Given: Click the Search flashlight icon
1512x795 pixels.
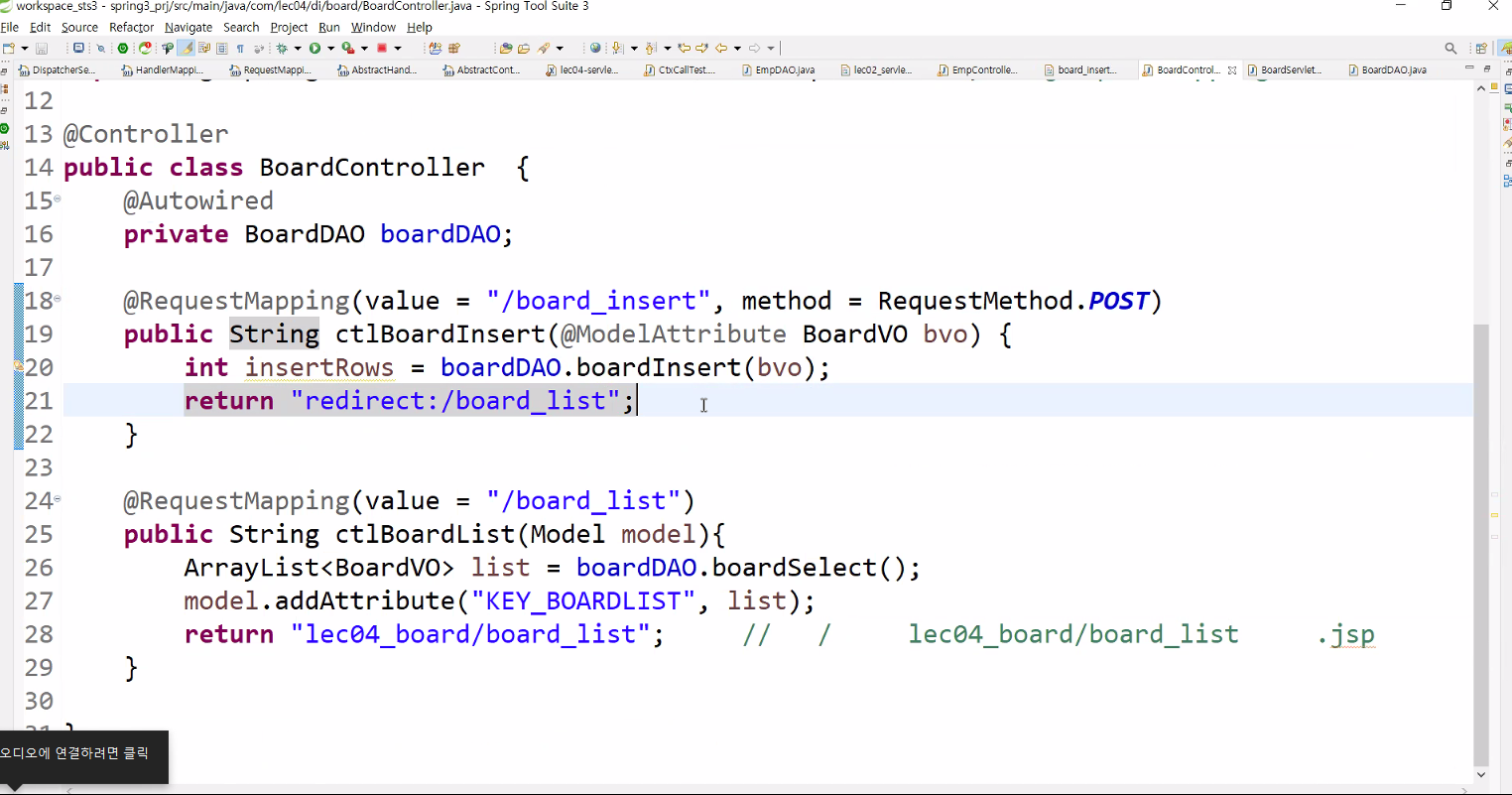Looking at the screenshot, I should pos(544,48).
